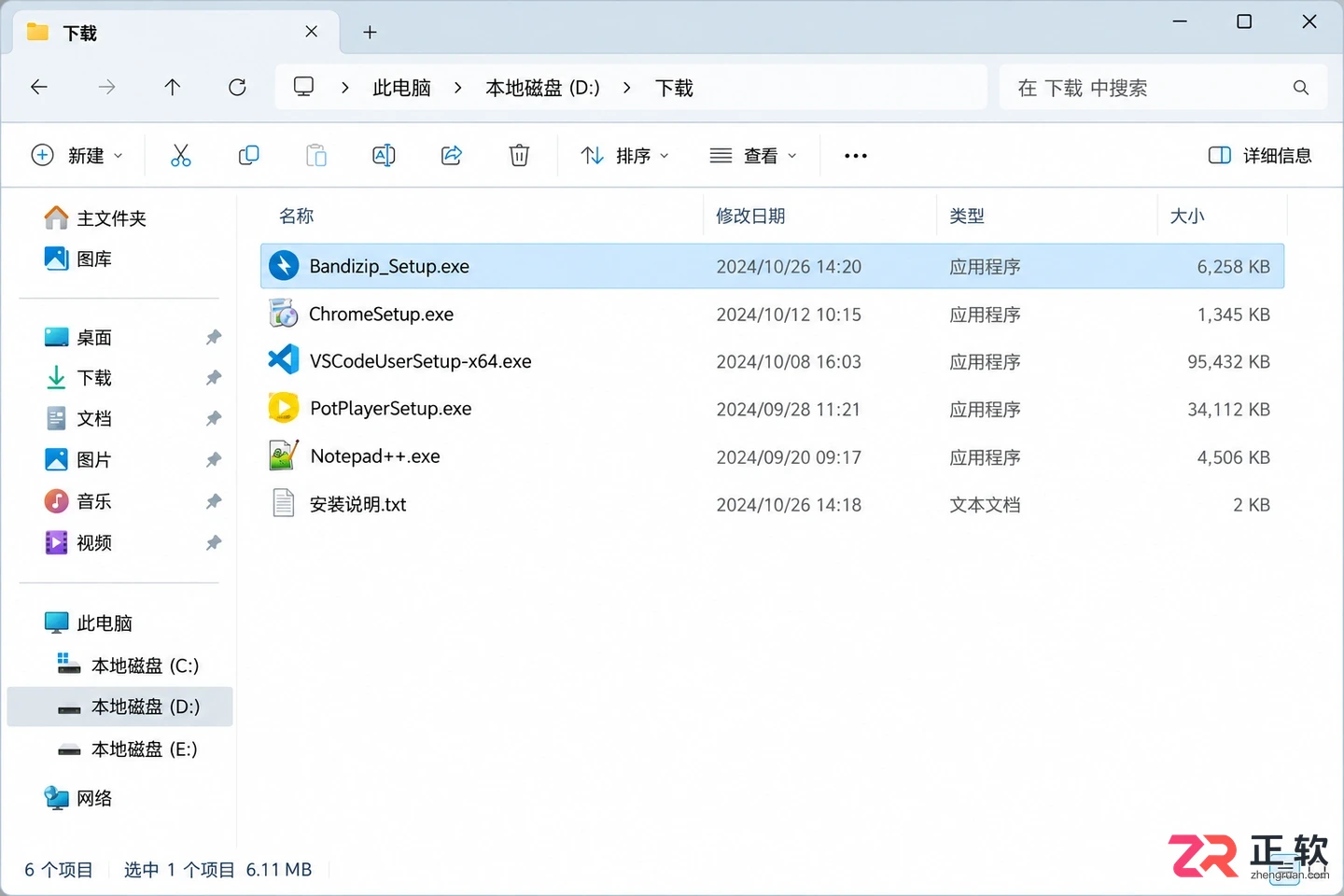
Task: Expand the chevron before 此电脑 in address bar
Action: click(x=345, y=88)
